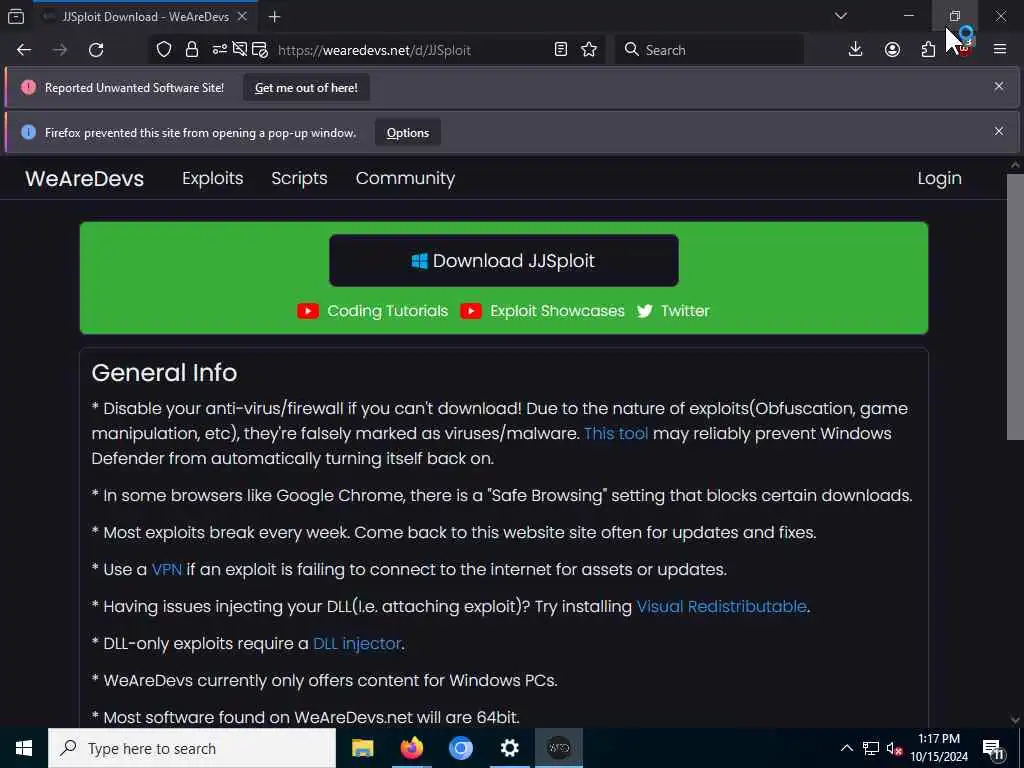
Task: Open the Firefox View icon at tab strip start
Action: 16,17
